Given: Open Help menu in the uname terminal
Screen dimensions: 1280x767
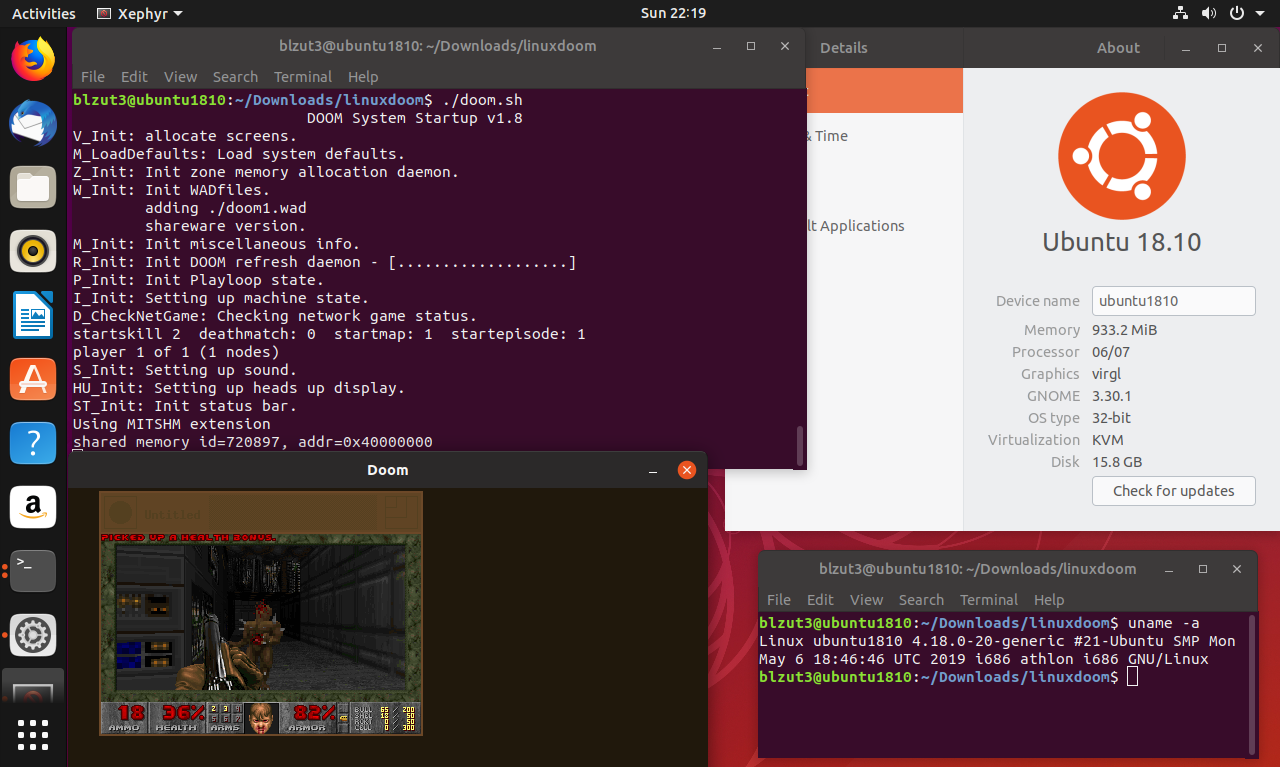Looking at the screenshot, I should click(1049, 600).
